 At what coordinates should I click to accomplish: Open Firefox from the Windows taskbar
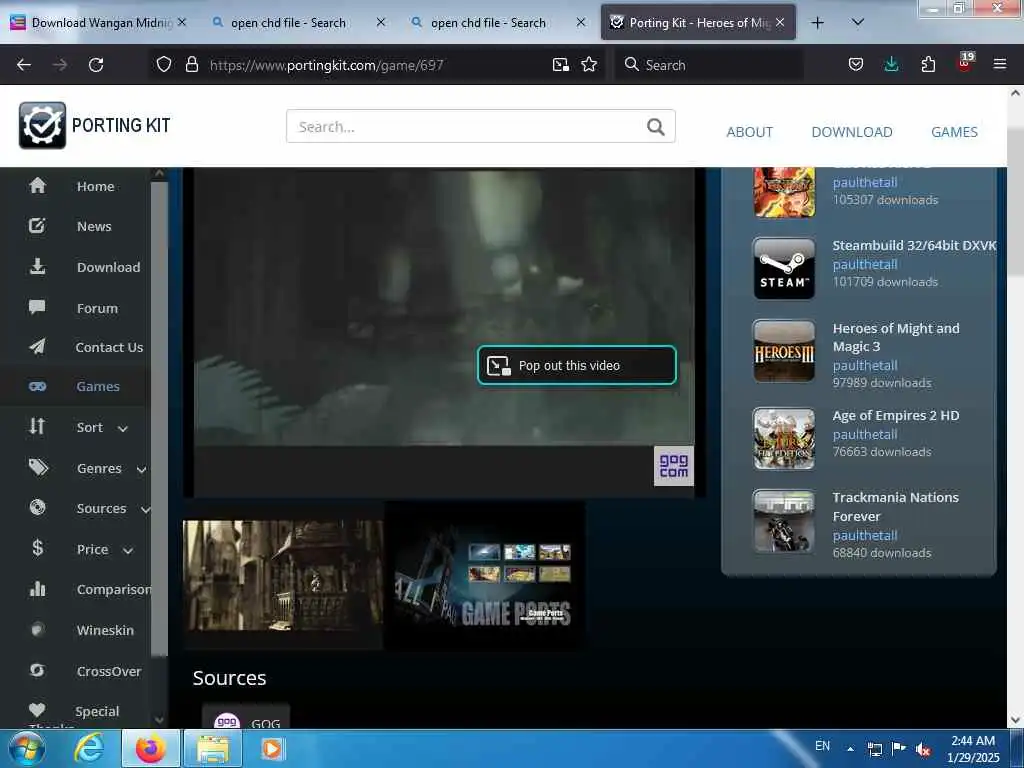point(150,748)
